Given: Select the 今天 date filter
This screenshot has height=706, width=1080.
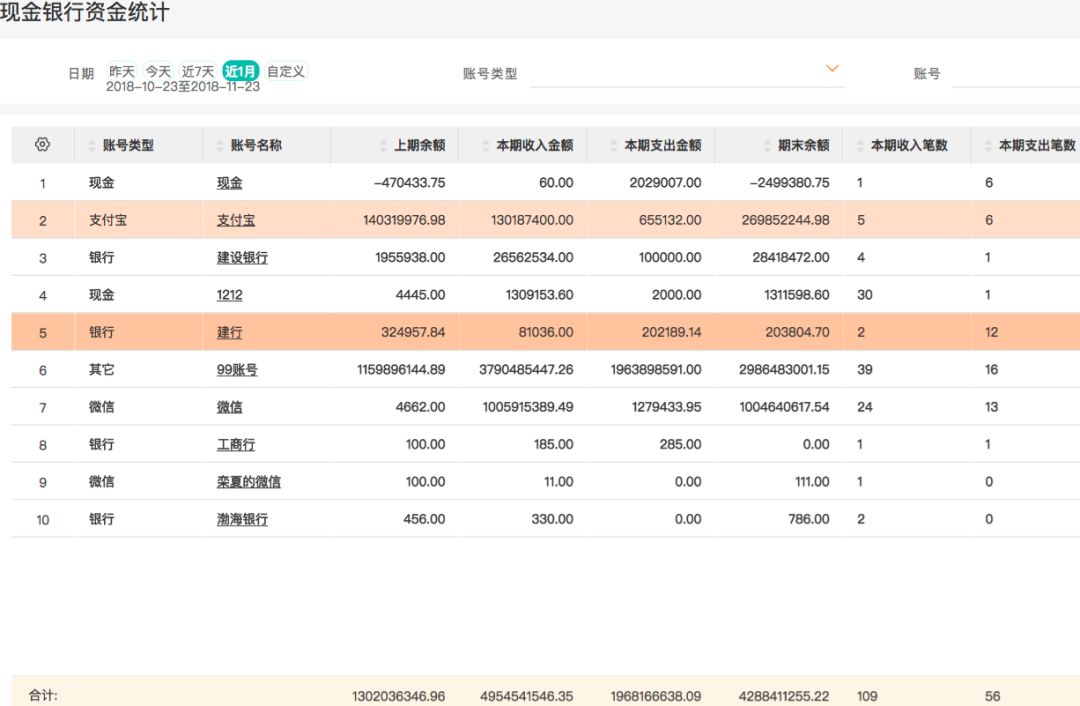Looking at the screenshot, I should click(x=158, y=71).
